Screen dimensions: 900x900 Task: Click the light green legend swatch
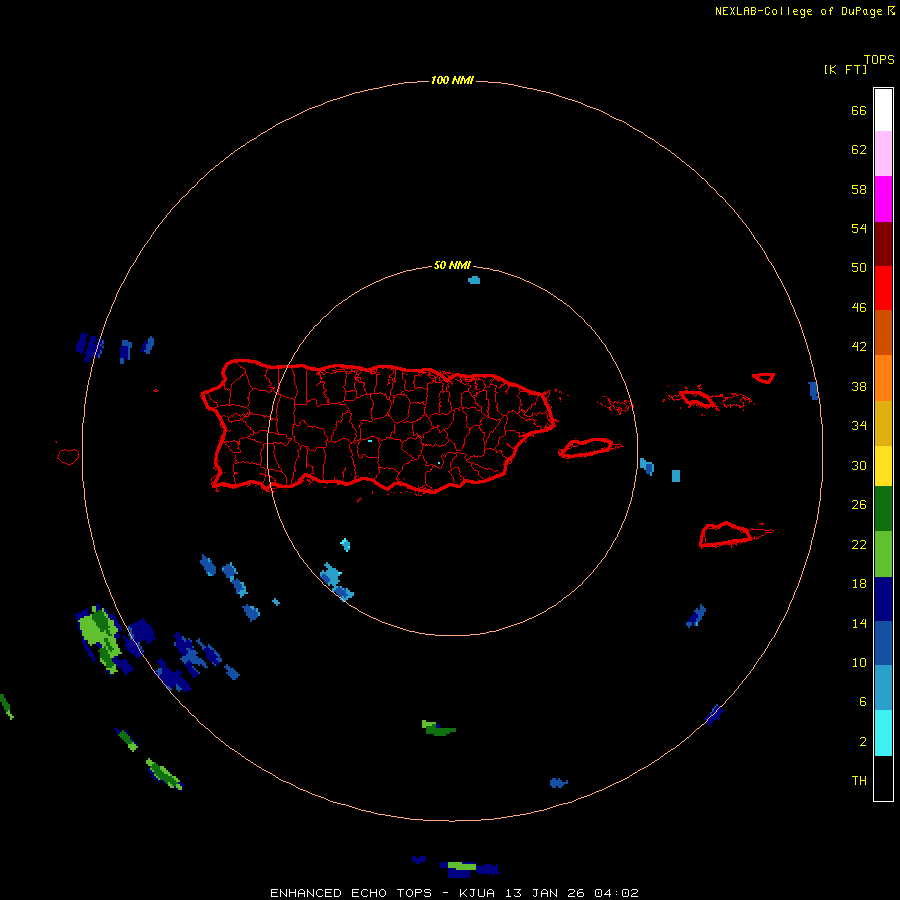883,554
